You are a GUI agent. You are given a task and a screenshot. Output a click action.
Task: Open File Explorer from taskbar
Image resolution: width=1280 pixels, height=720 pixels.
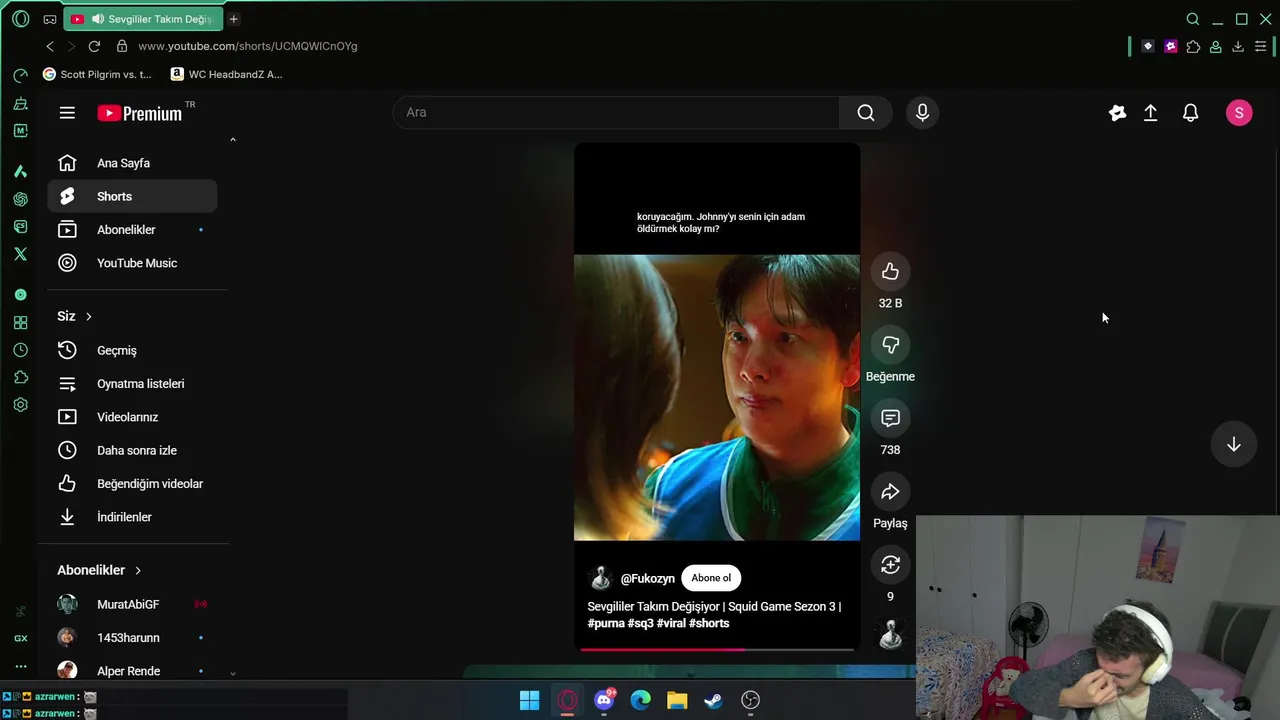pos(677,701)
